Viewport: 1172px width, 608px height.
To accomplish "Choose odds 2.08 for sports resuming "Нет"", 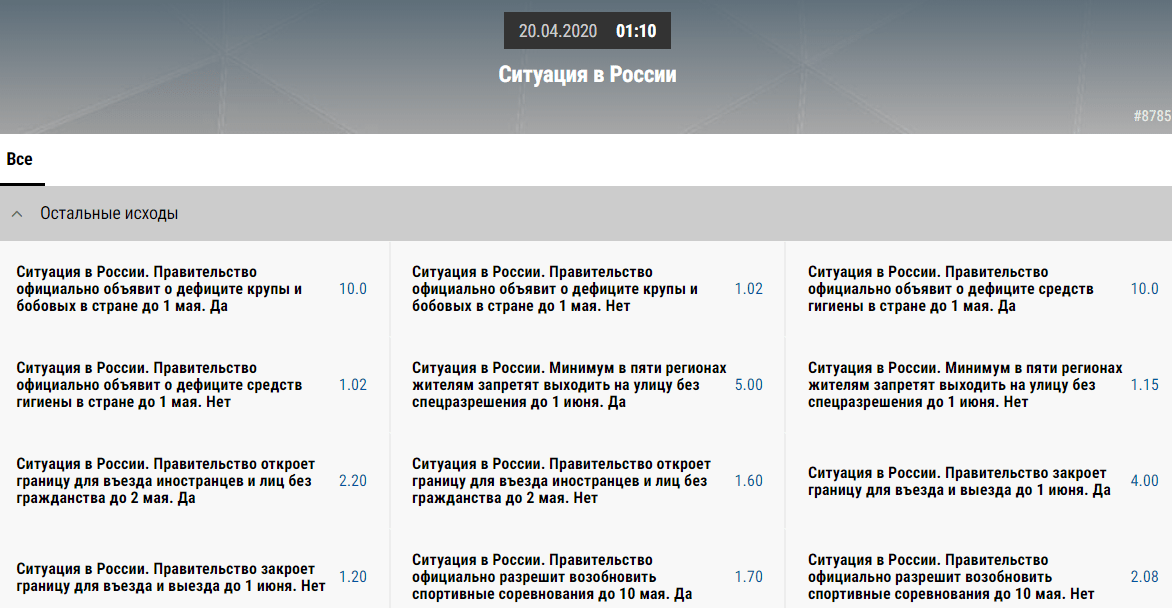I will click(1144, 577).
